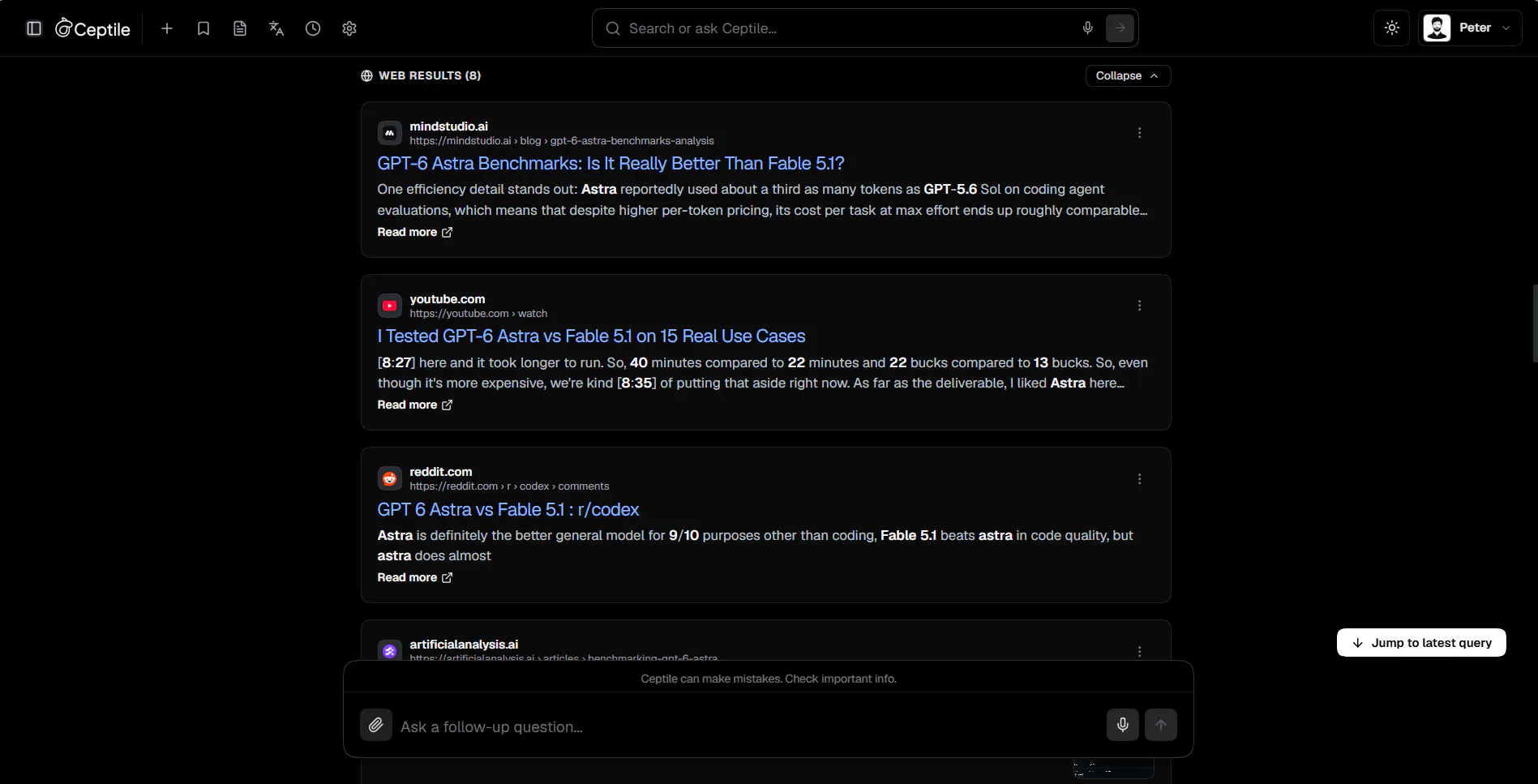
Task: Open 'GPT 6 Astra vs Fable 5.1 : r/codex' link
Action: pos(508,509)
